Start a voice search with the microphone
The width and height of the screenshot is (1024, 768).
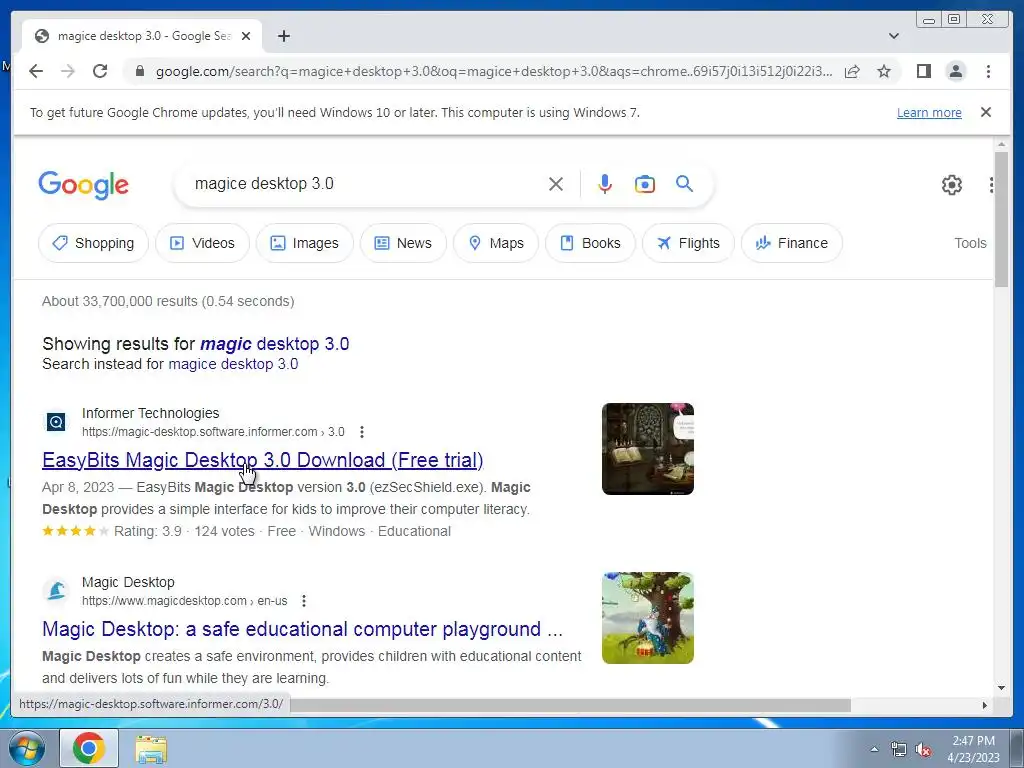pyautogui.click(x=605, y=184)
